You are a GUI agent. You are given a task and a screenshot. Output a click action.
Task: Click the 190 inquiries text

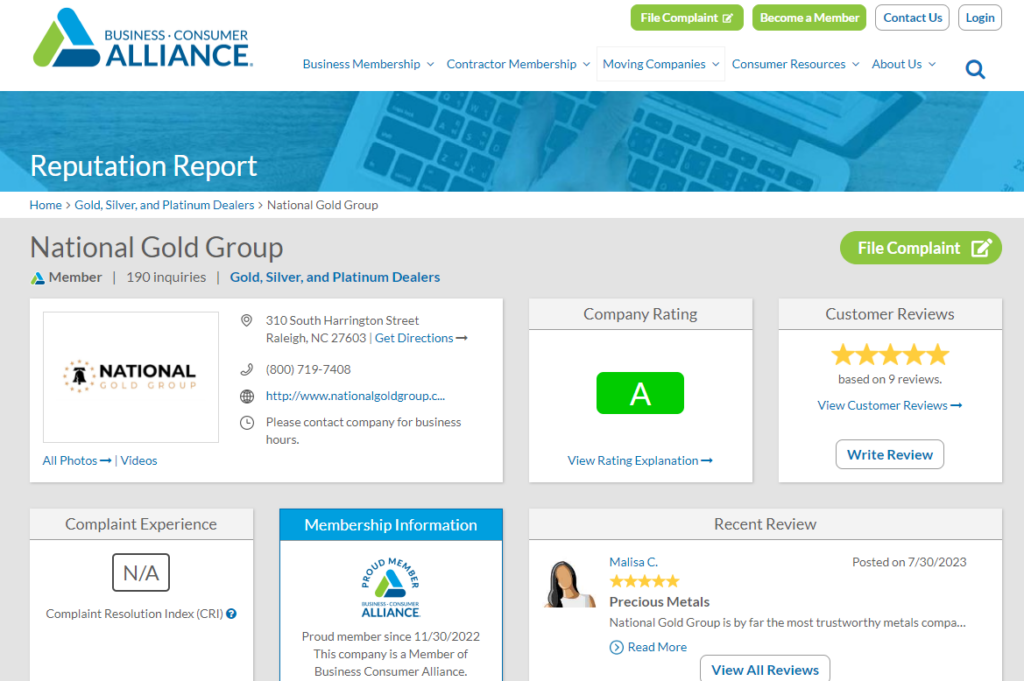point(166,277)
